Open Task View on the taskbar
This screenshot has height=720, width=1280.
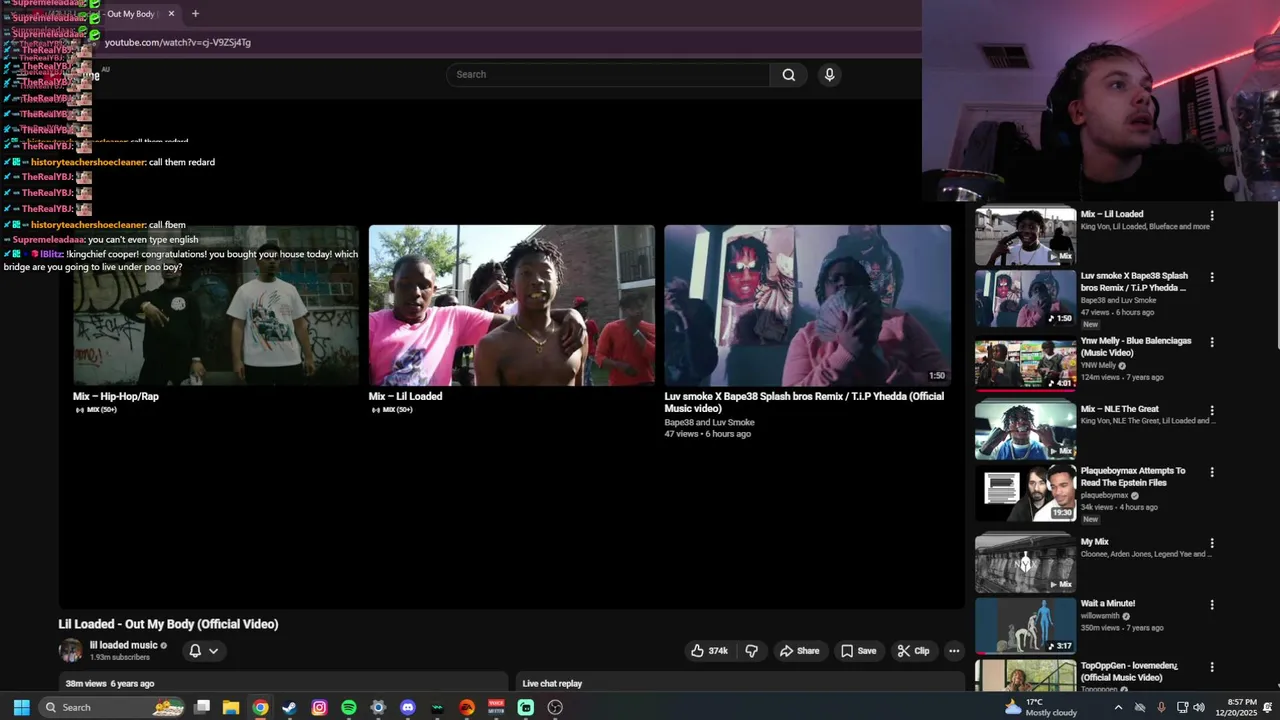pyautogui.click(x=202, y=707)
